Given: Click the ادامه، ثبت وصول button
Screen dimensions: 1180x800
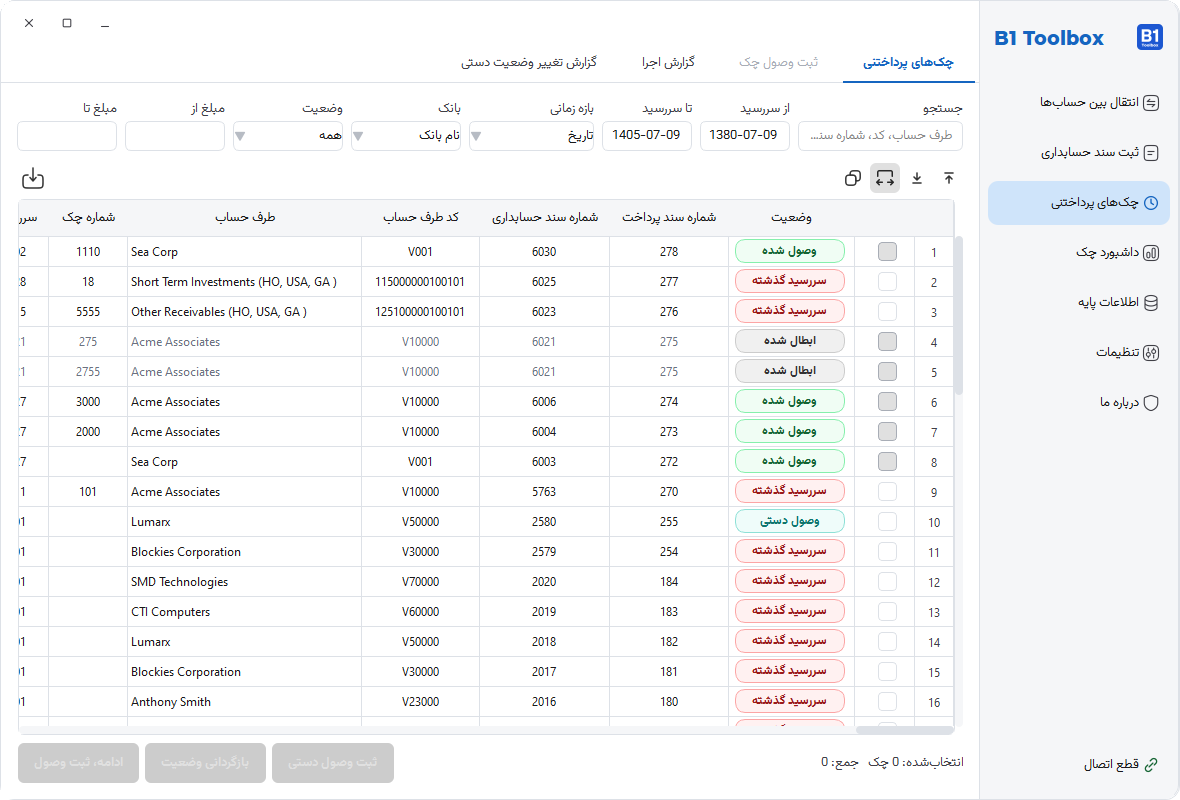Looking at the screenshot, I should tap(78, 763).
